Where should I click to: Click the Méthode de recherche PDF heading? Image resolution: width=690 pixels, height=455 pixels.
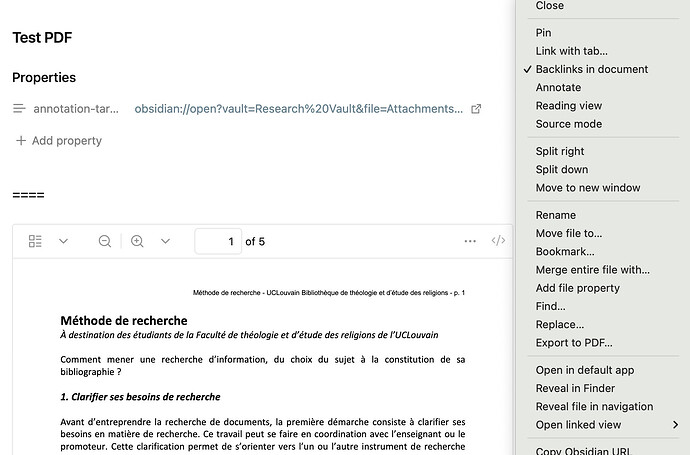pos(124,320)
